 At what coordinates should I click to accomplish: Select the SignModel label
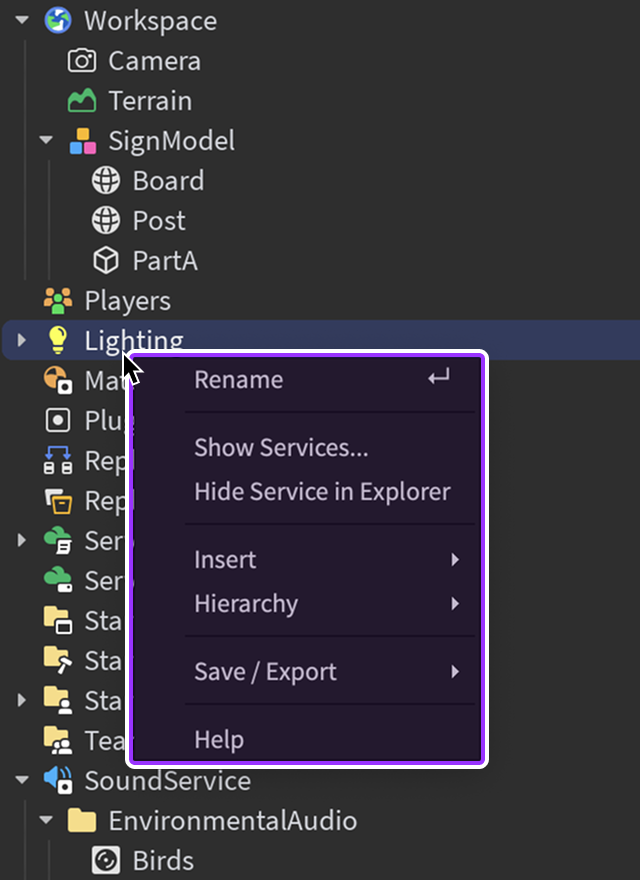[x=171, y=141]
